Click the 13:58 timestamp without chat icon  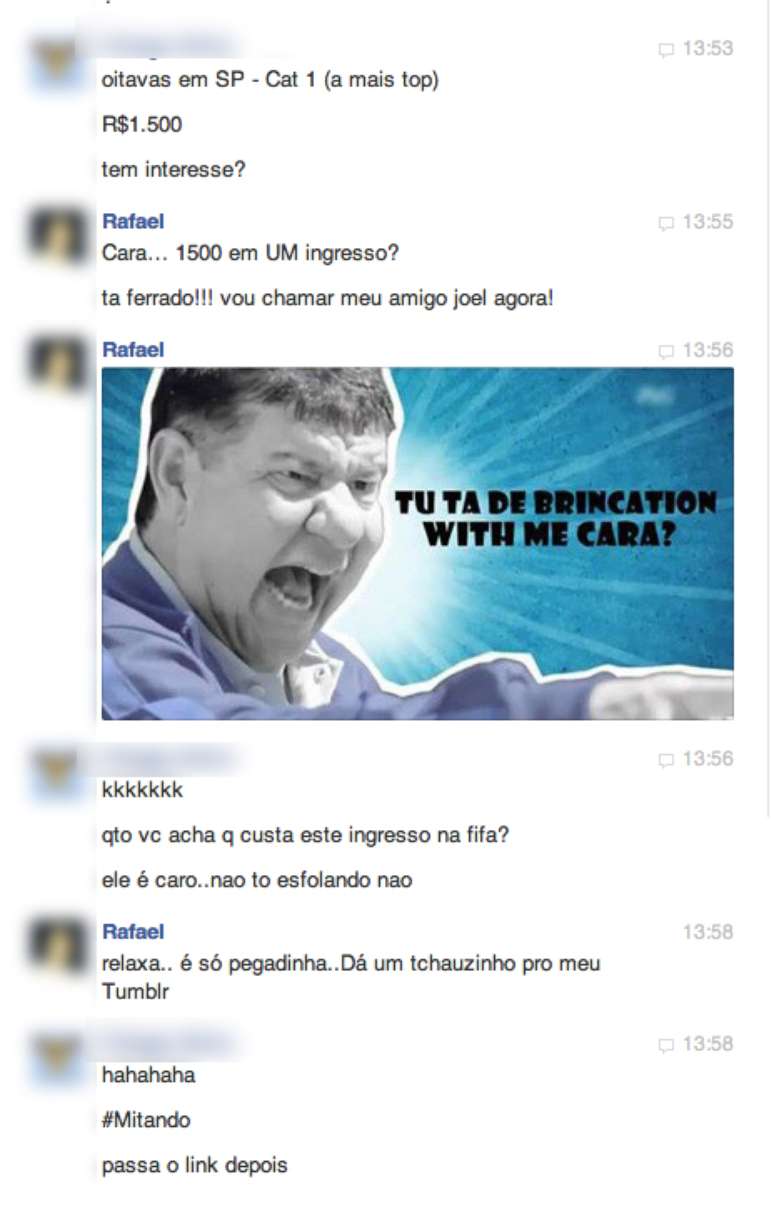[708, 932]
